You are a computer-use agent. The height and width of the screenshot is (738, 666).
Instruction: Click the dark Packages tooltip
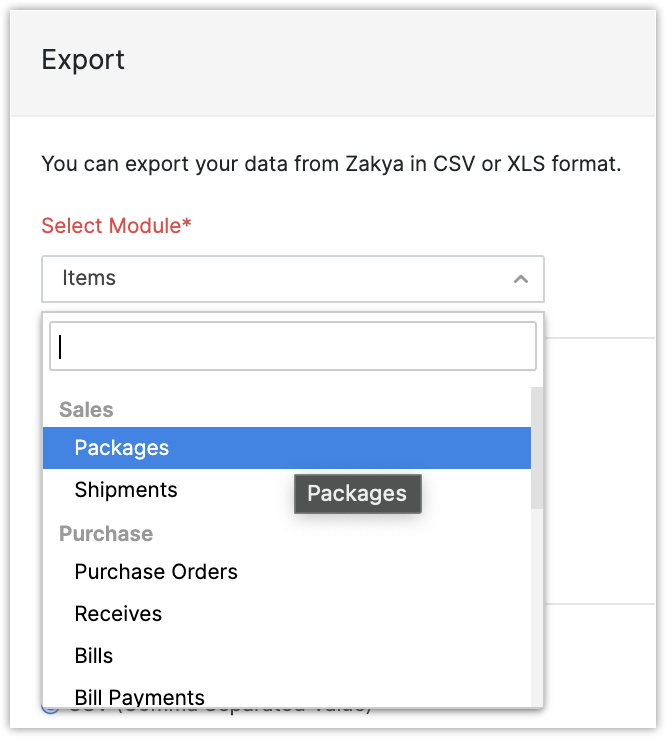tap(357, 493)
